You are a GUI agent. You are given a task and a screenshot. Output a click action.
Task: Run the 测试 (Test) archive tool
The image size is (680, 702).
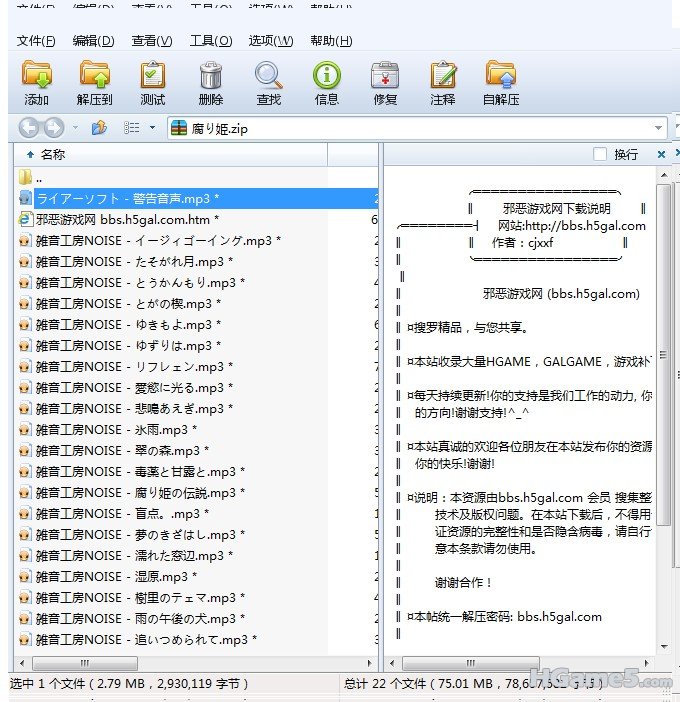click(153, 83)
